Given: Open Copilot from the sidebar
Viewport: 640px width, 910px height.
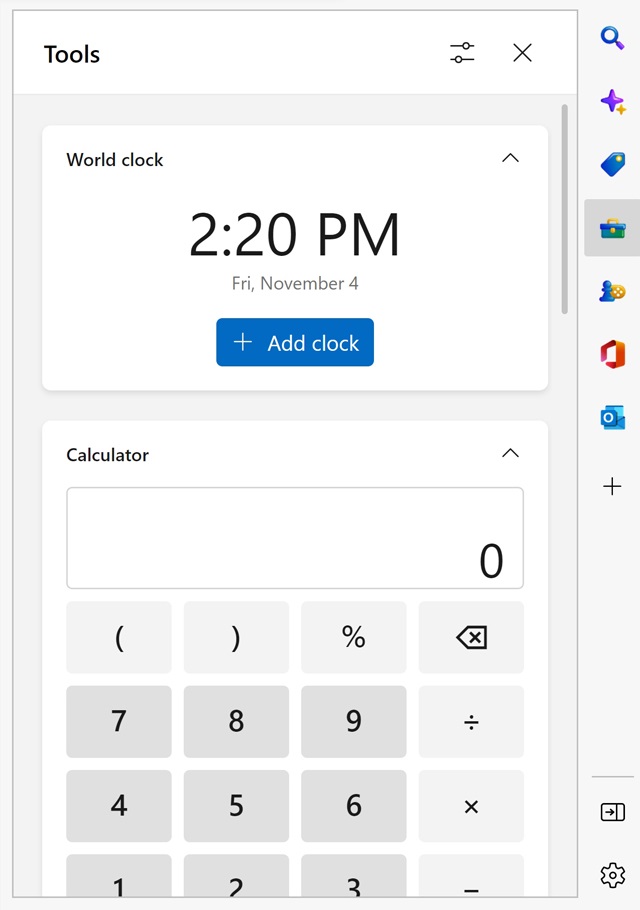Looking at the screenshot, I should 612,100.
